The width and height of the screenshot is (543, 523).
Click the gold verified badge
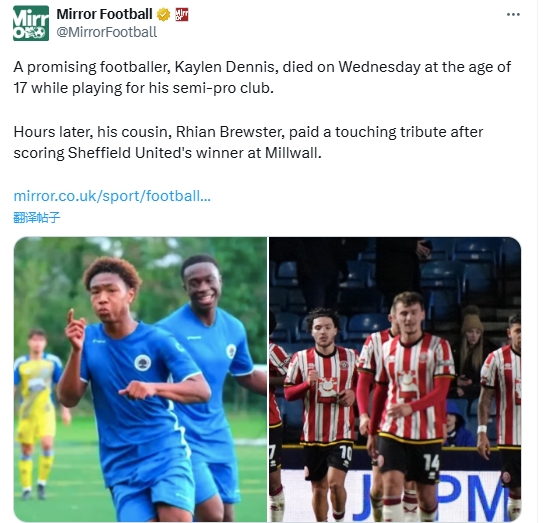tap(163, 15)
